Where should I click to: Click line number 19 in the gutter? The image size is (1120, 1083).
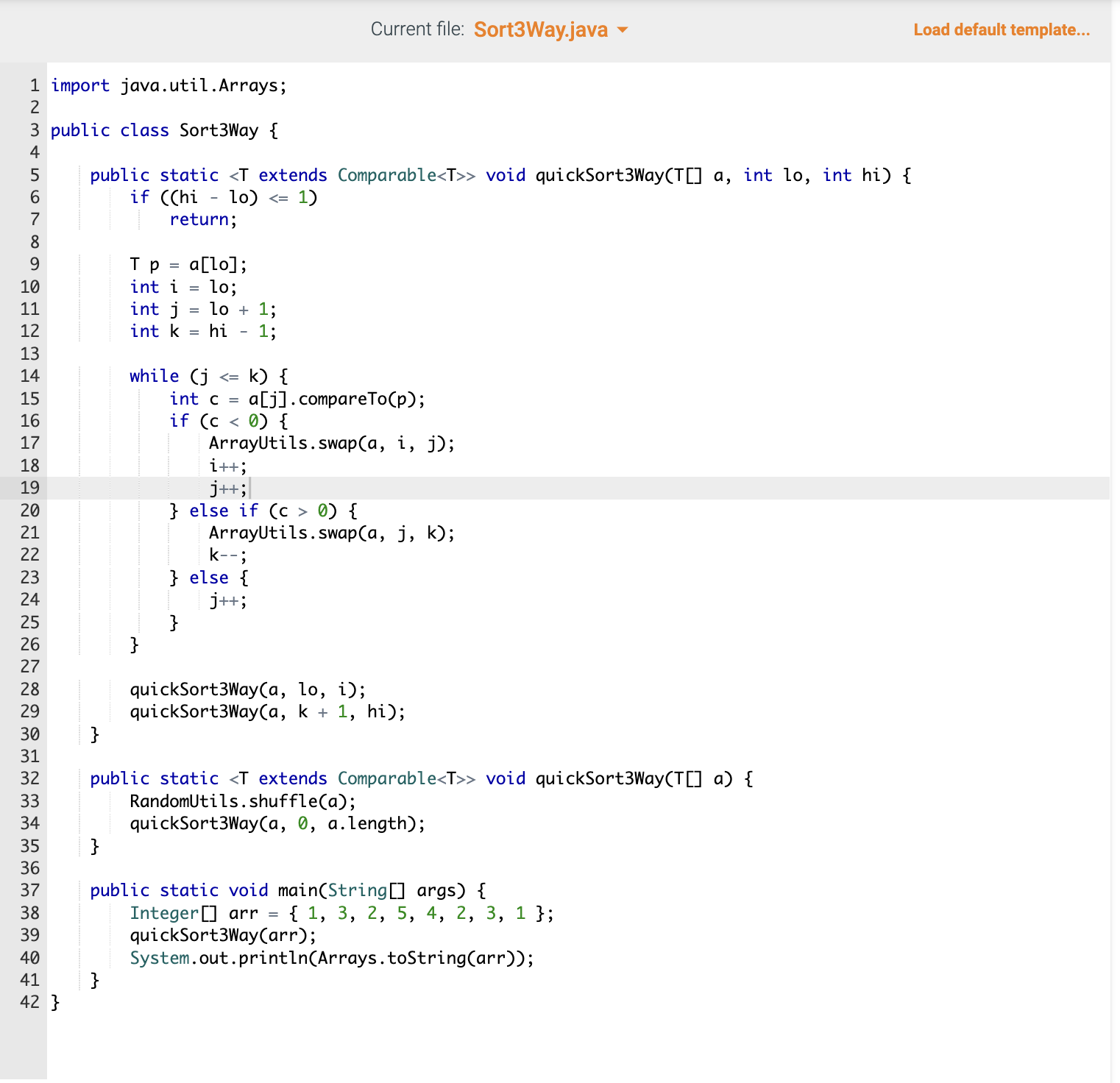(x=29, y=487)
